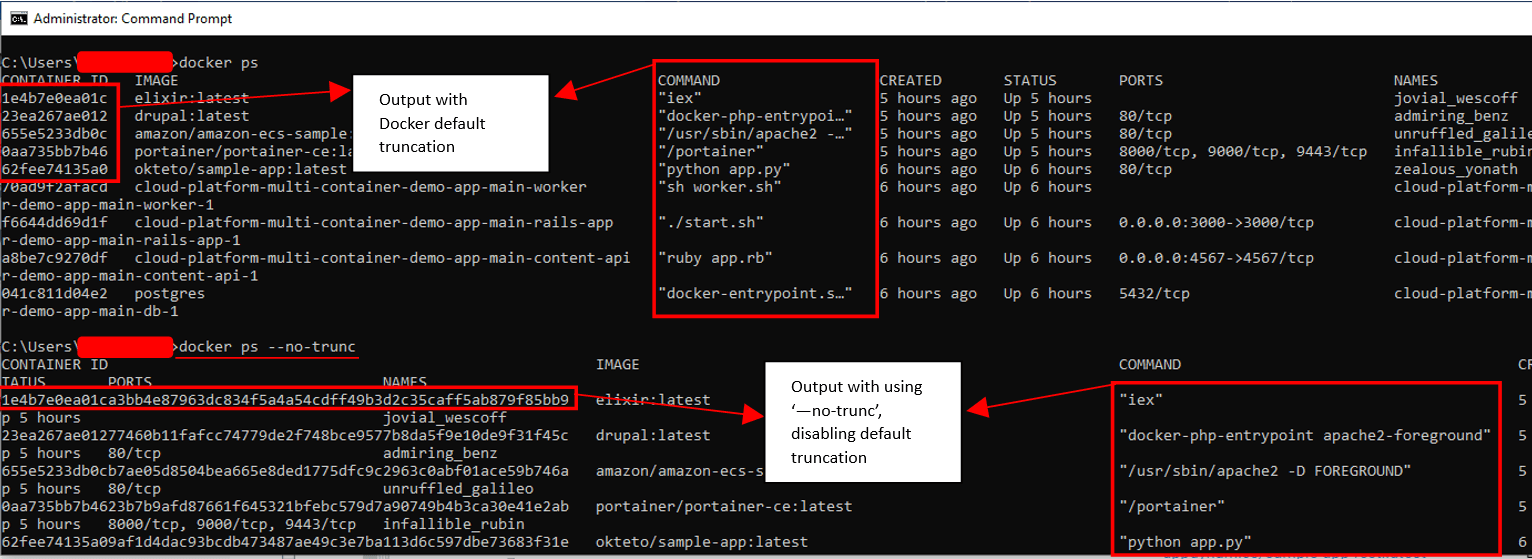The image size is (1532, 559).
Task: Click truncated command "/usr/sbin/apache2 -…"
Action: (755, 134)
